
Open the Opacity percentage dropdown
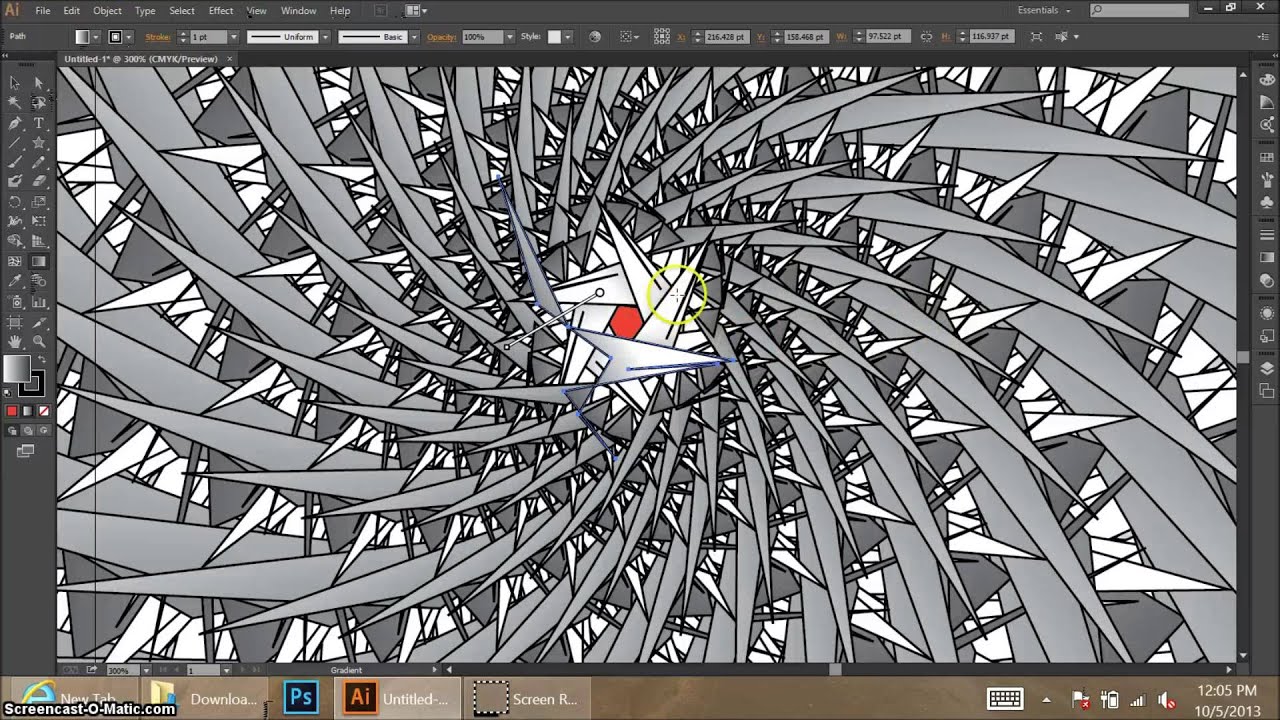coord(509,37)
